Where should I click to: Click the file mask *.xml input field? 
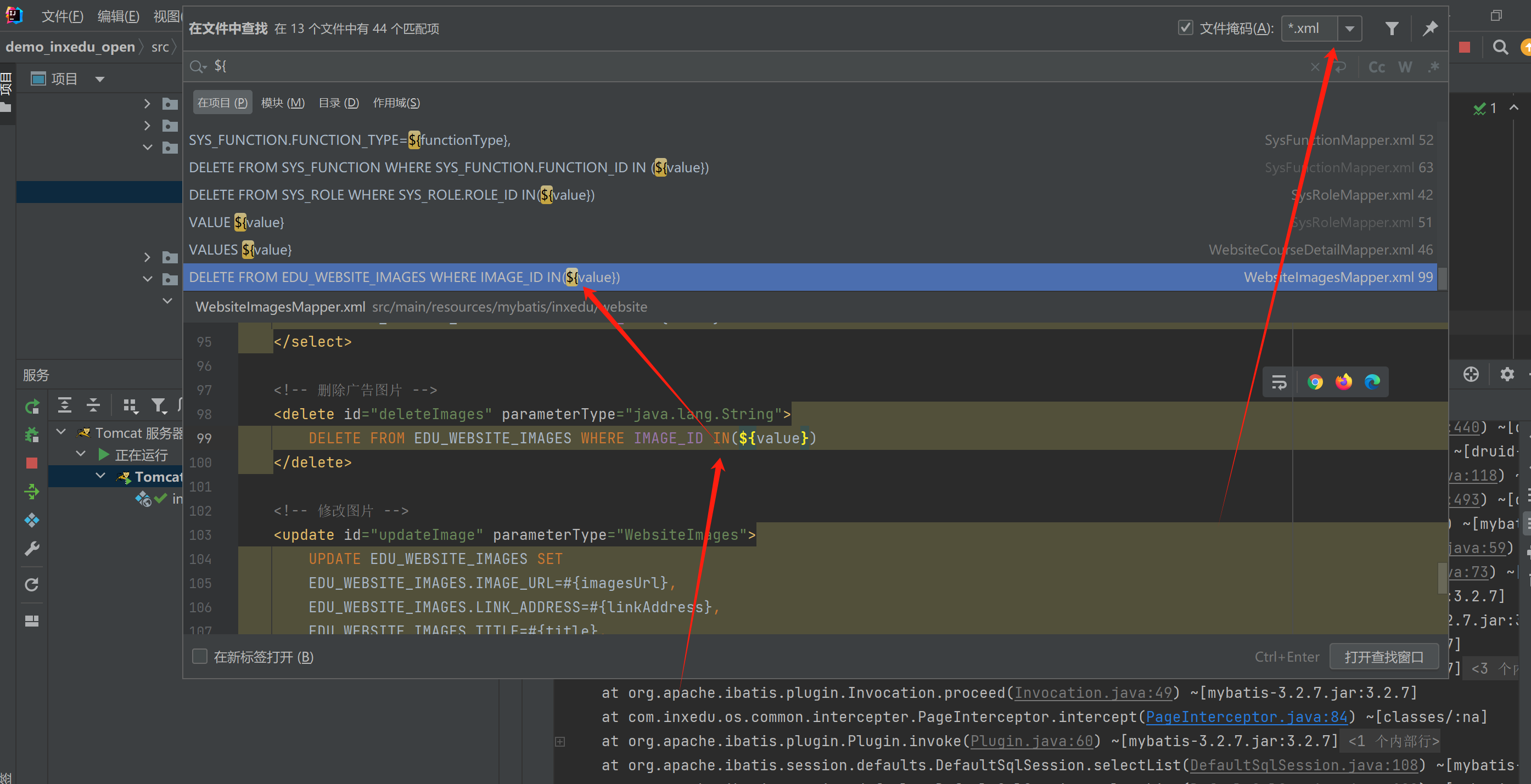click(x=1310, y=29)
